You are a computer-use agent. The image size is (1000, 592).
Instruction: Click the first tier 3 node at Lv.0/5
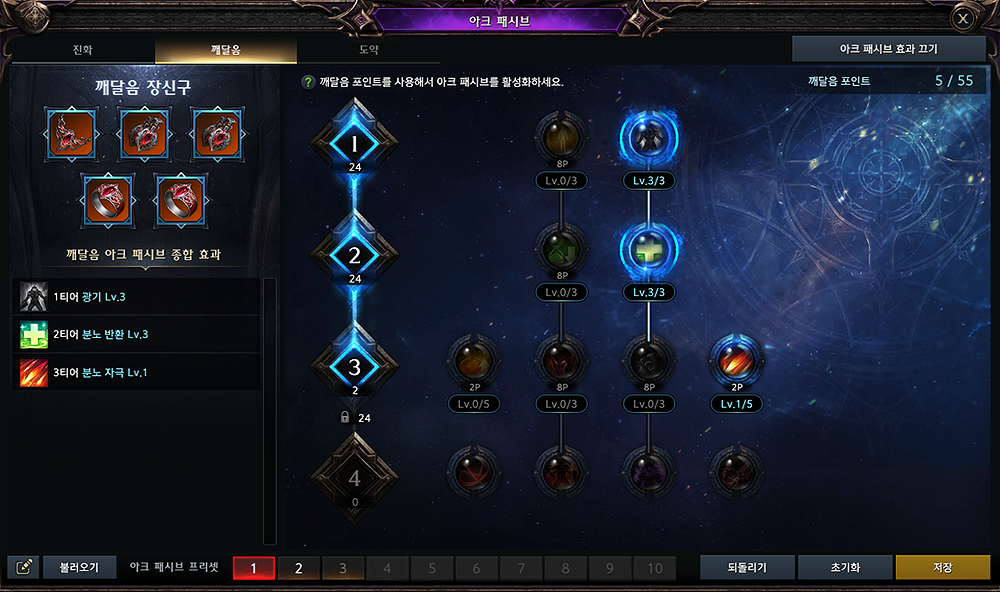pos(474,362)
